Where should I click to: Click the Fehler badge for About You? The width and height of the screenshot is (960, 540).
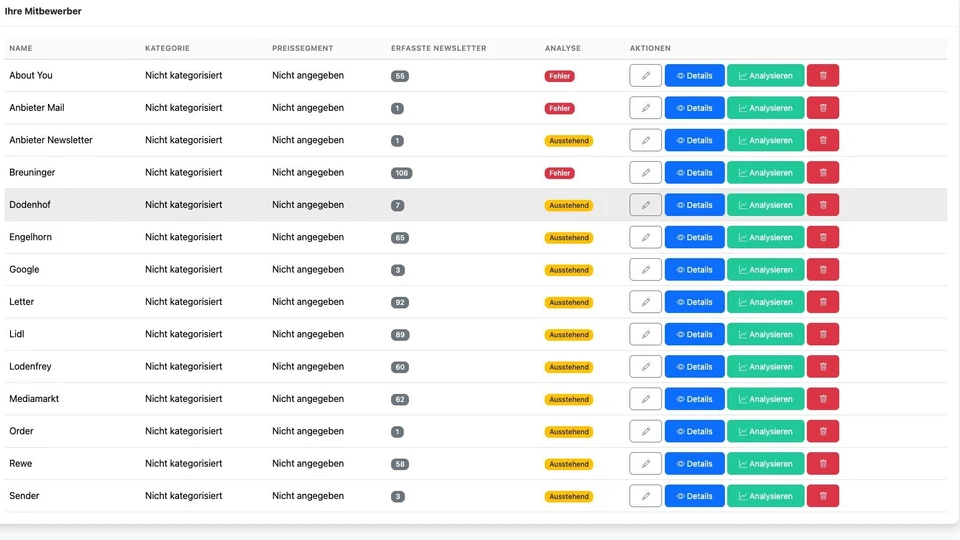[559, 76]
